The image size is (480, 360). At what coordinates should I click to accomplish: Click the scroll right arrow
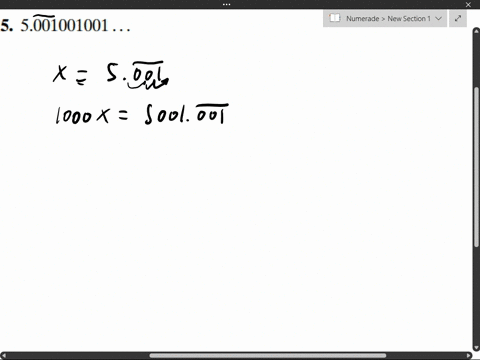coord(469,356)
